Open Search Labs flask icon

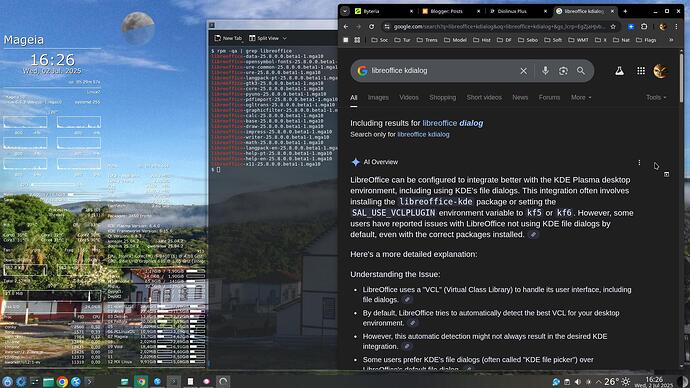click(x=619, y=71)
